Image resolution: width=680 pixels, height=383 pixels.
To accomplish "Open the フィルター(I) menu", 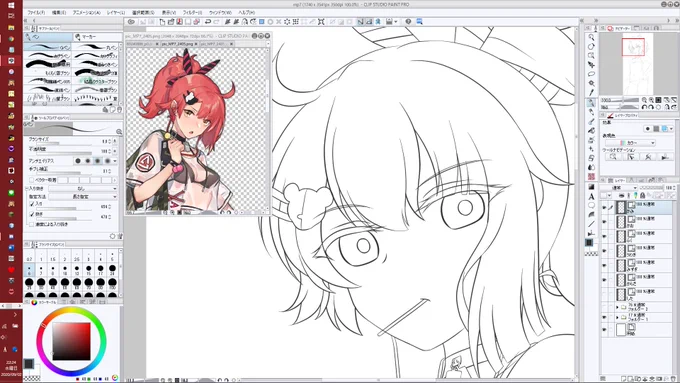I will 192,13.
